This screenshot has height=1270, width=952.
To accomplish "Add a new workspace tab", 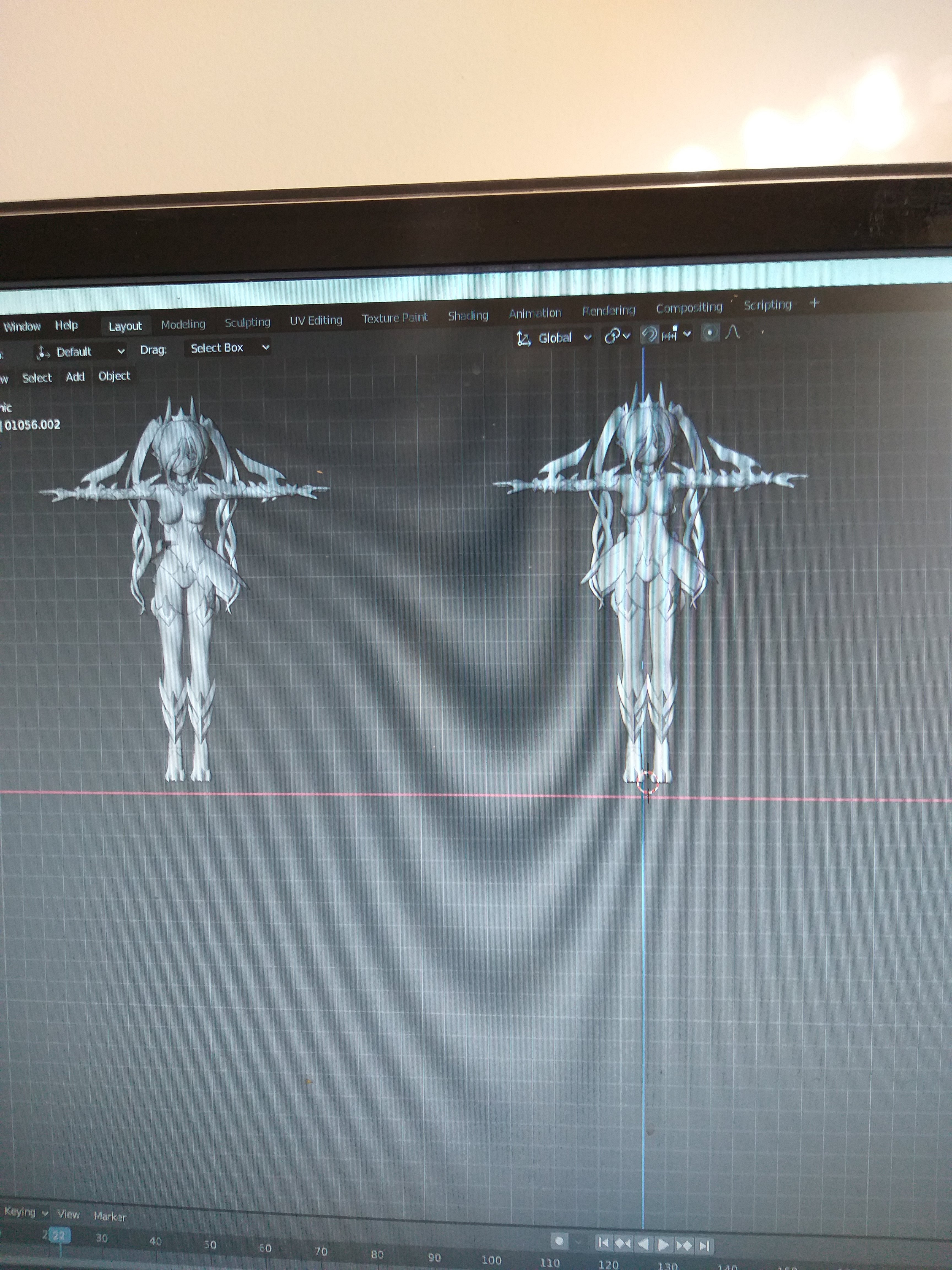I will pos(814,303).
